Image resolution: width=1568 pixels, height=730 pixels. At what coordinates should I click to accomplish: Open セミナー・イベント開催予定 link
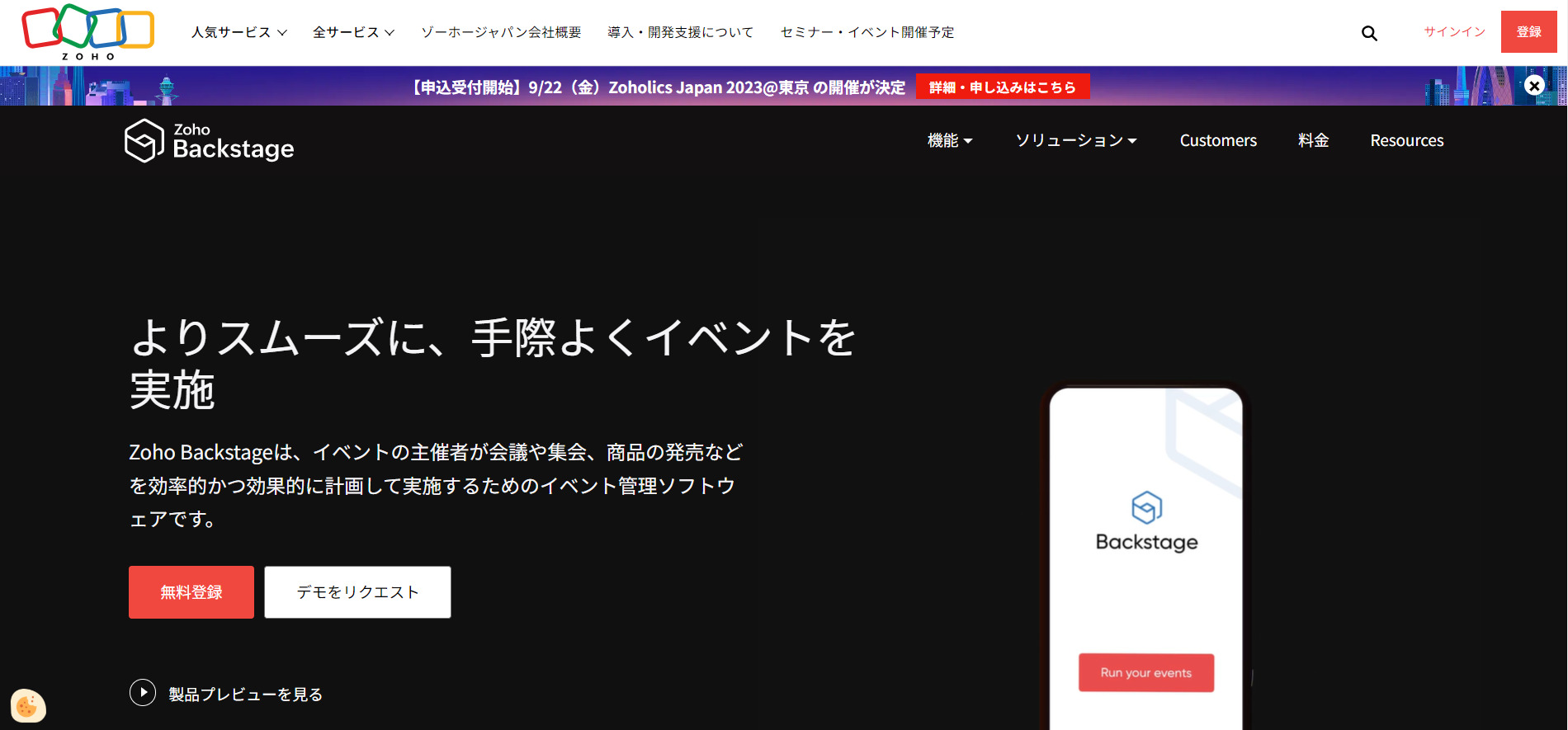(x=867, y=32)
